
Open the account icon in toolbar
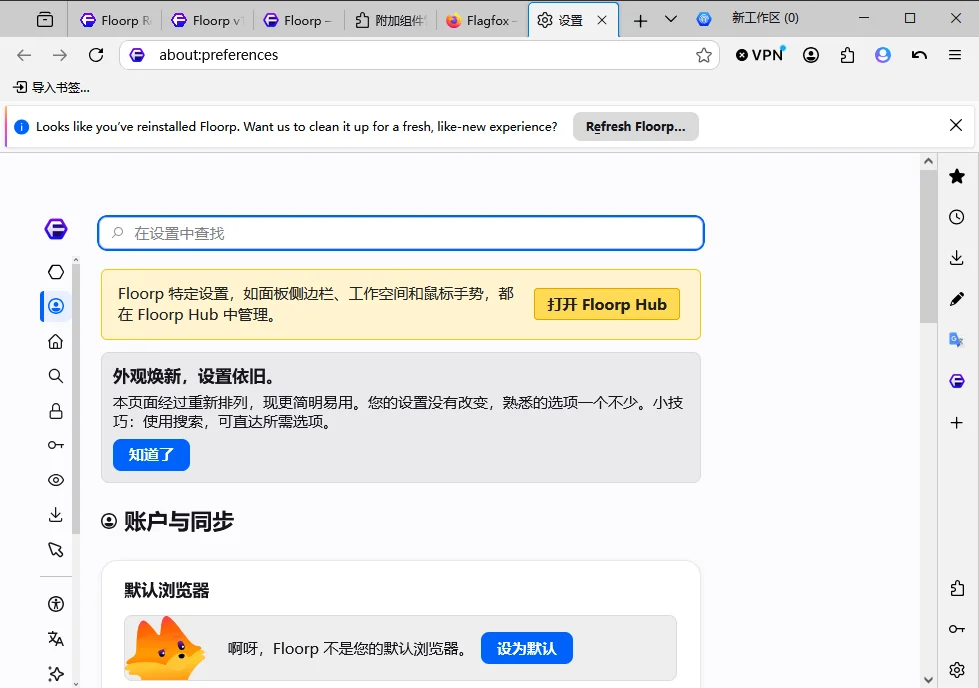811,55
